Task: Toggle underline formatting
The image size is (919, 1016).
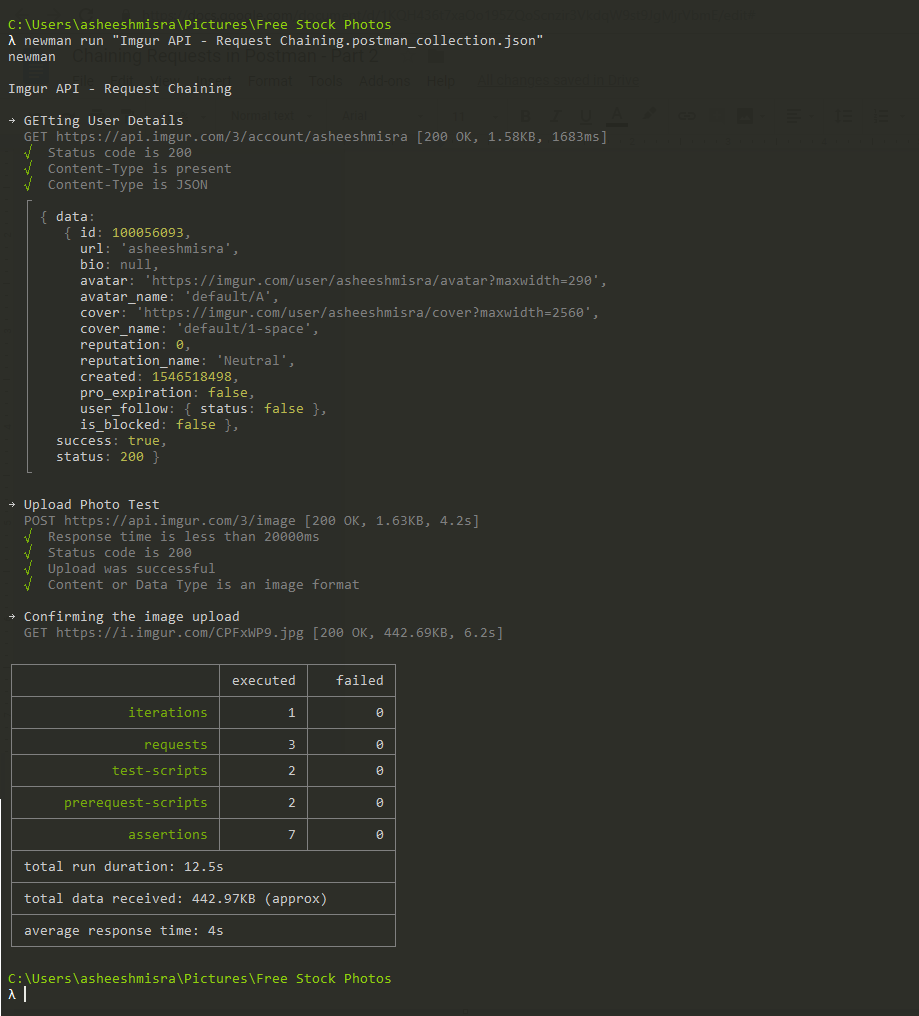Action: pyautogui.click(x=585, y=114)
